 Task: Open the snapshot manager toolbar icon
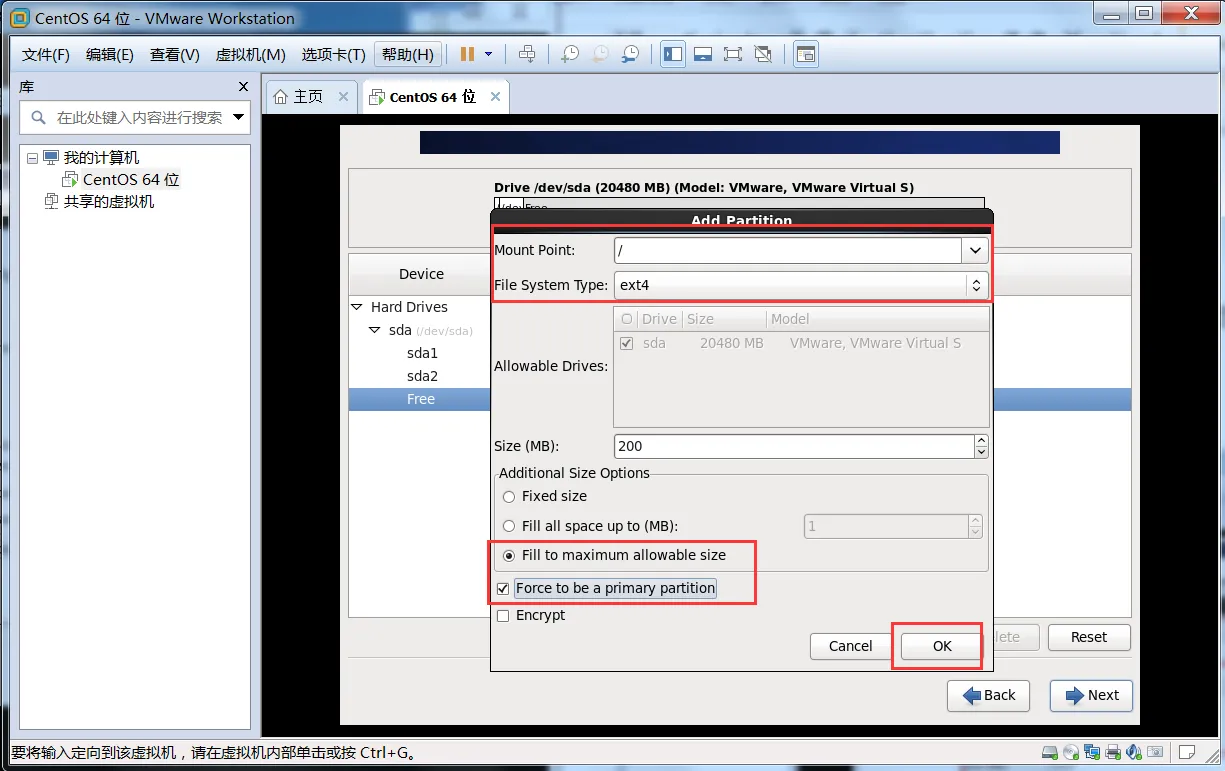[x=630, y=54]
